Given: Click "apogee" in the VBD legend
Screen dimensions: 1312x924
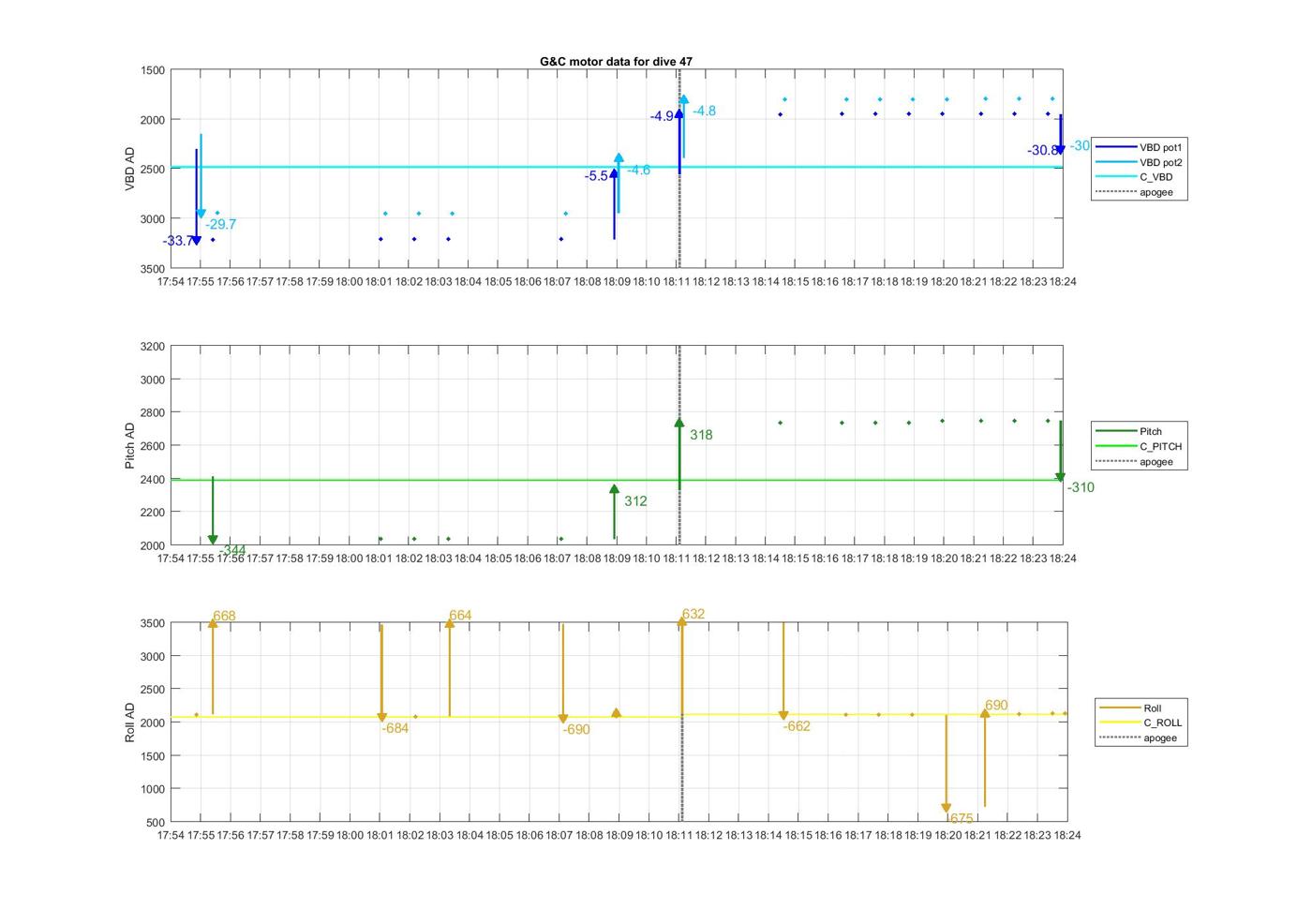Looking at the screenshot, I should (x=1134, y=192).
